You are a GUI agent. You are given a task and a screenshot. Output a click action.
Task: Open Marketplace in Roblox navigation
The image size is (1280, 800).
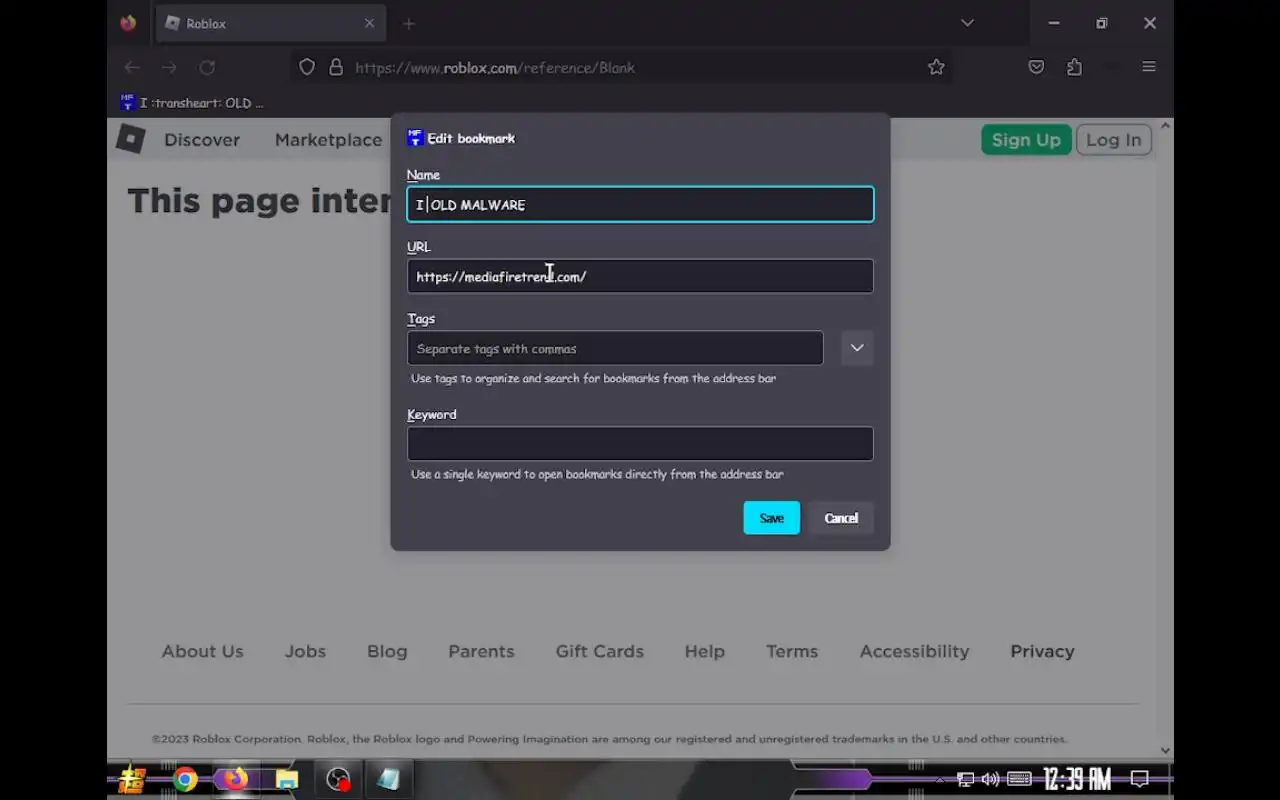(x=328, y=140)
